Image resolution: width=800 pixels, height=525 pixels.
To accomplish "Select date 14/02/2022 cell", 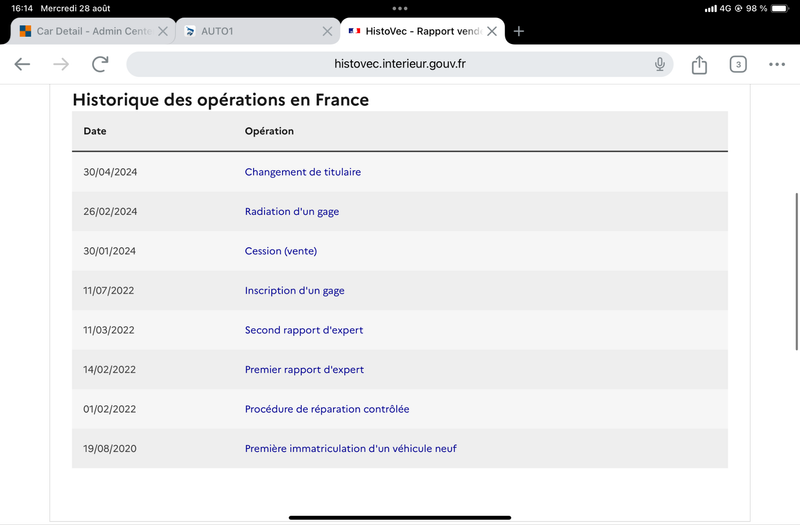I will pos(110,369).
